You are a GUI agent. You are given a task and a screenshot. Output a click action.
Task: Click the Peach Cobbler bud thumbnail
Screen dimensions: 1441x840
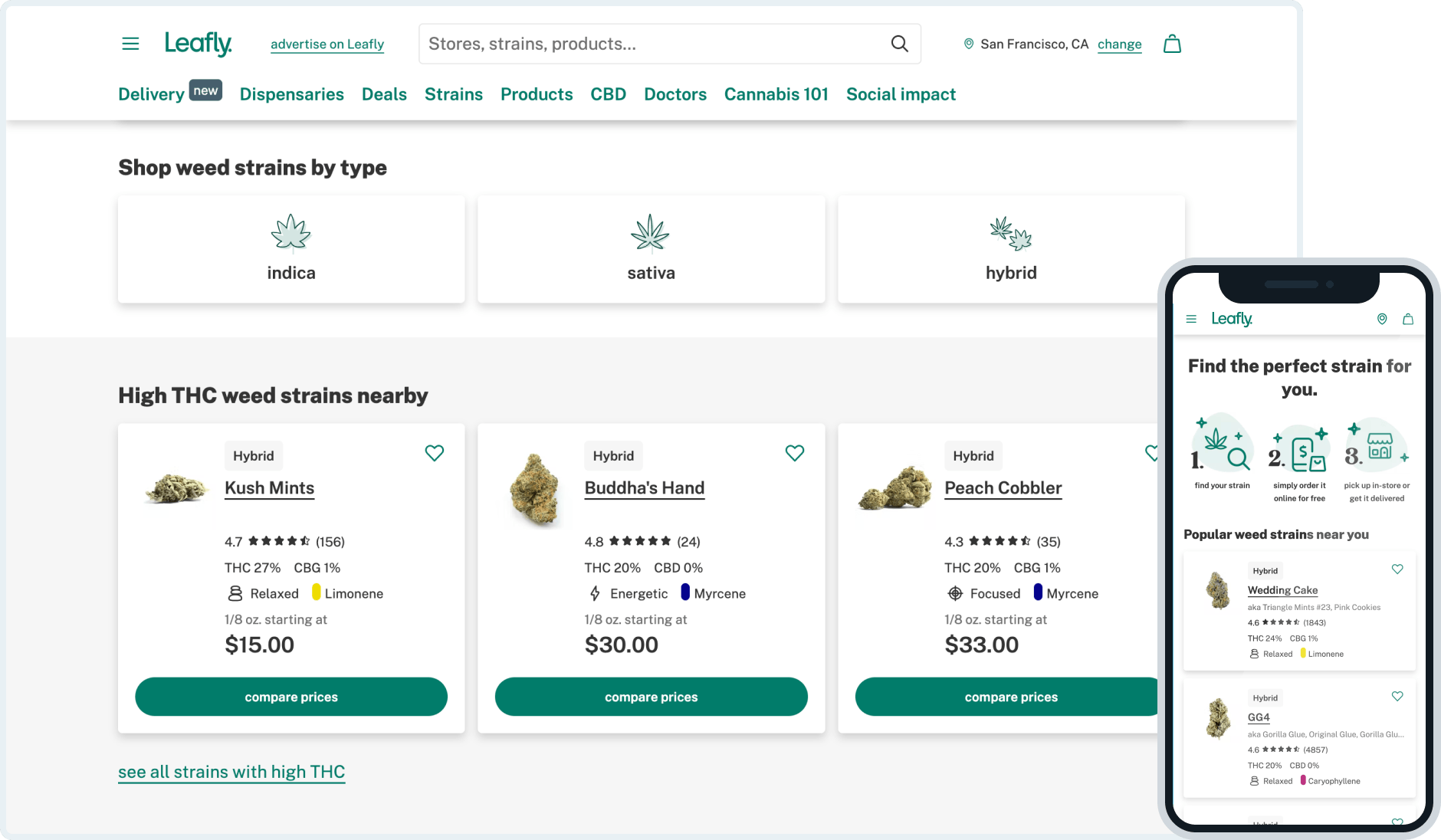[x=895, y=487]
